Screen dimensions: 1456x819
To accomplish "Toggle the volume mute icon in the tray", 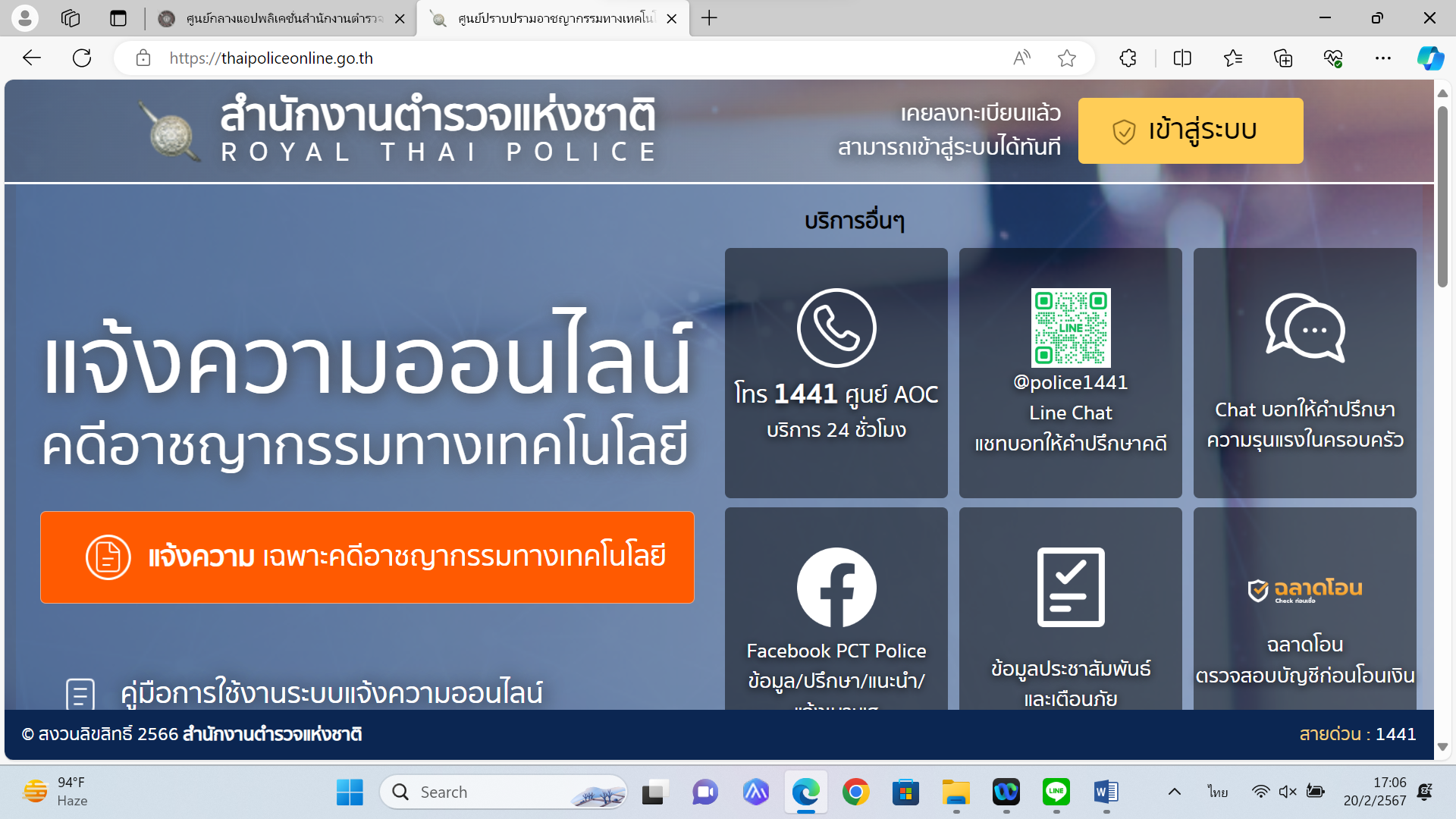I will 1287,792.
